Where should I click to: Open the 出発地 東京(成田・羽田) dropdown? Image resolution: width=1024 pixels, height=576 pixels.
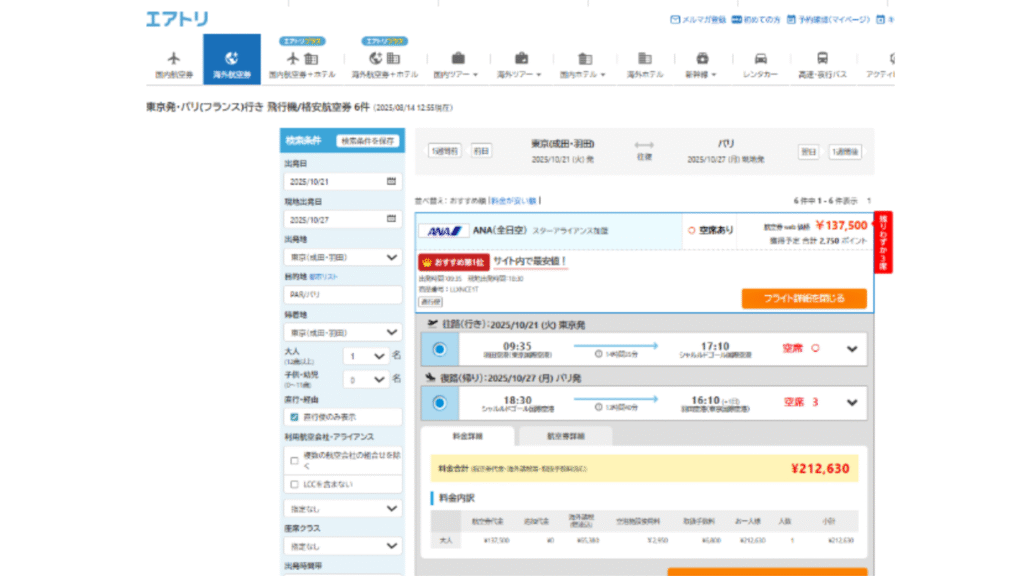coord(343,257)
